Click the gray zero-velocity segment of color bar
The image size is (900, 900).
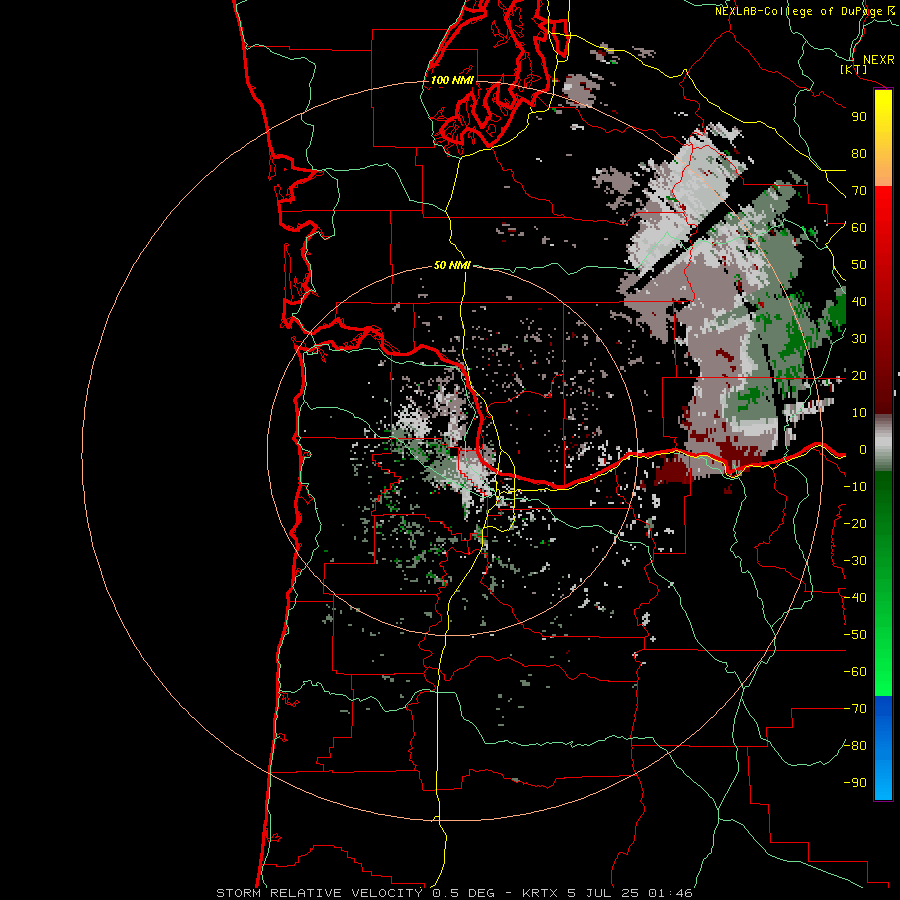(x=883, y=443)
